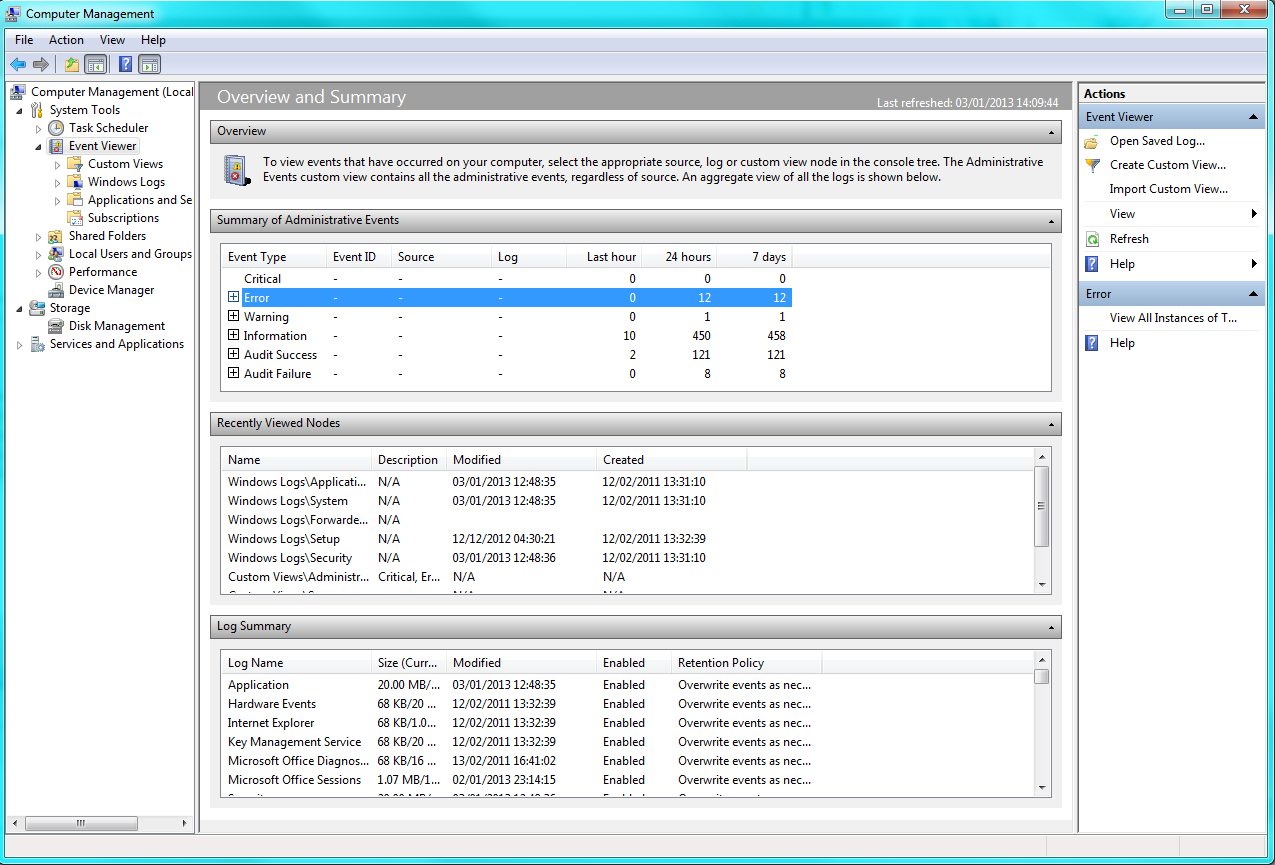Image resolution: width=1275 pixels, height=865 pixels.
Task: Select the Windows Logs\Setup row
Action: coord(628,539)
